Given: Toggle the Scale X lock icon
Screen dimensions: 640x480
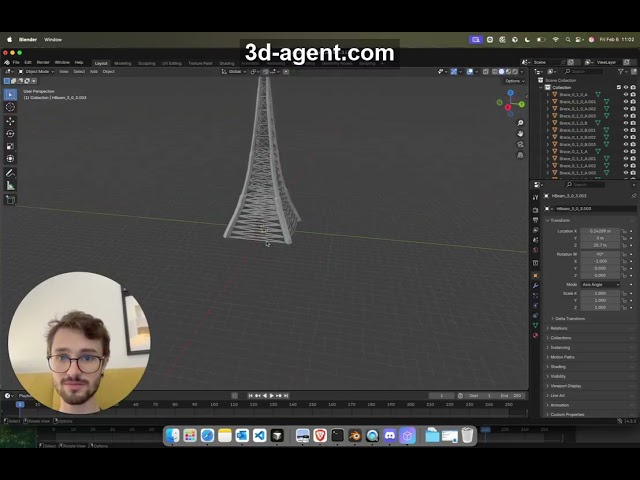Looking at the screenshot, I should point(624,293).
